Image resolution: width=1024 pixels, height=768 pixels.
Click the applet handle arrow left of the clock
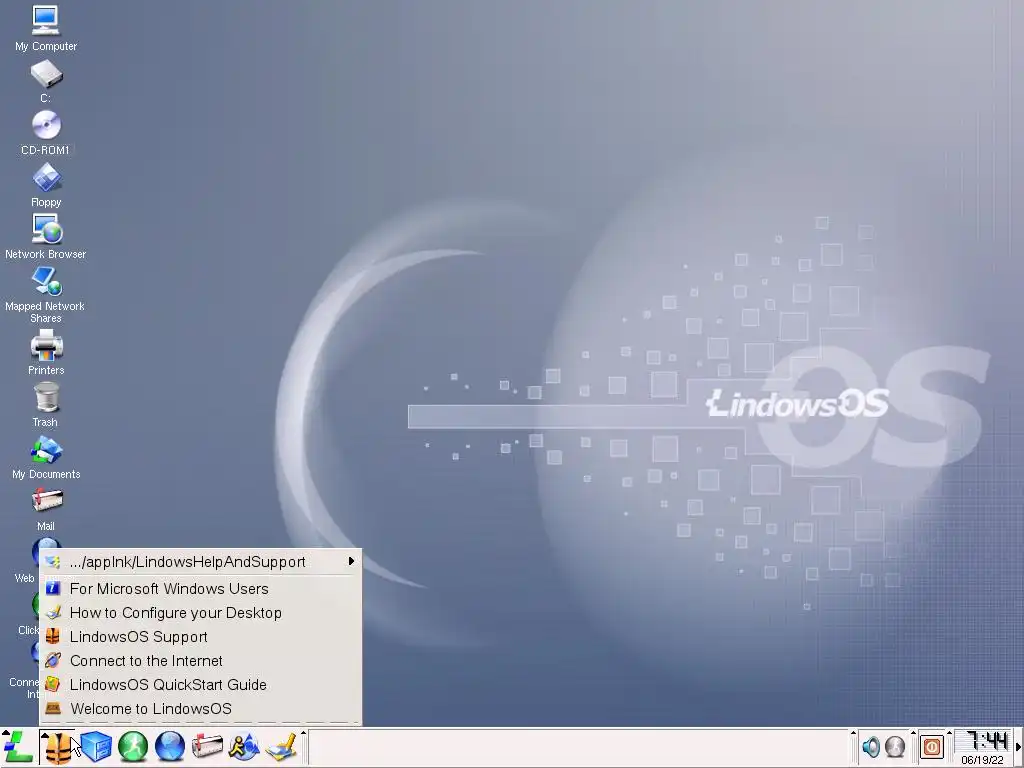[950, 733]
